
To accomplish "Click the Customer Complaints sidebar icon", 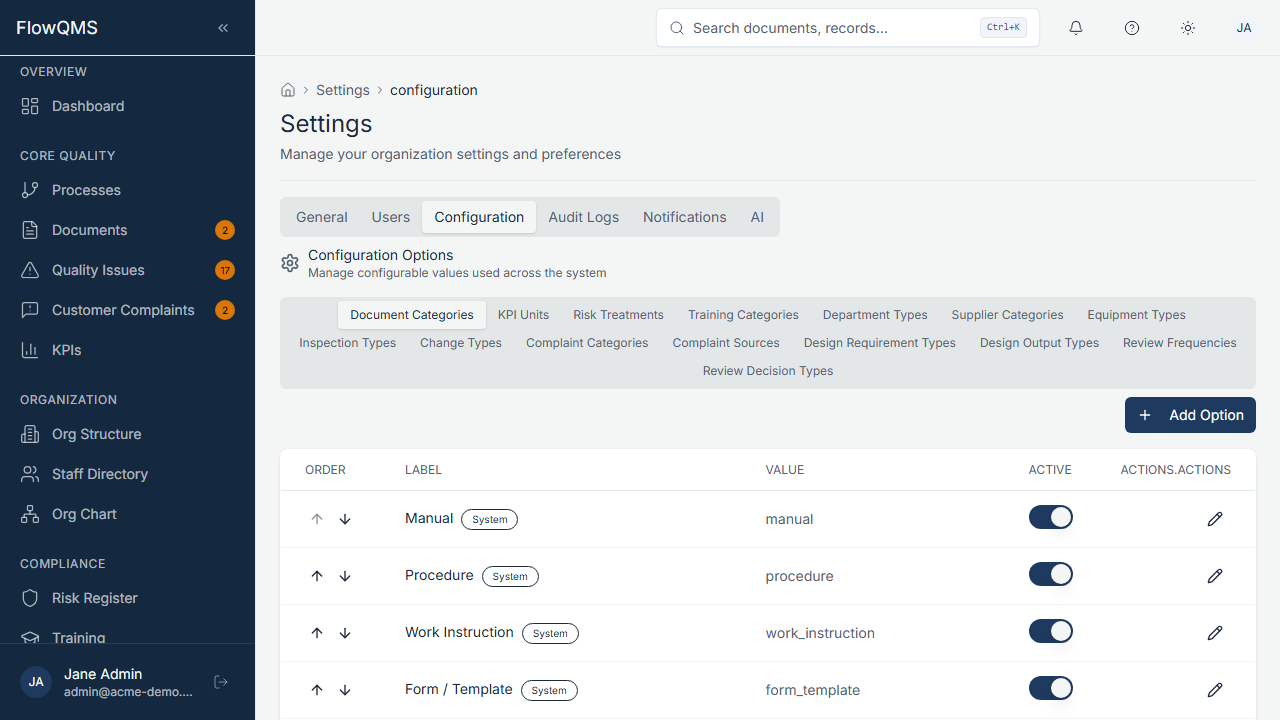I will coord(30,310).
